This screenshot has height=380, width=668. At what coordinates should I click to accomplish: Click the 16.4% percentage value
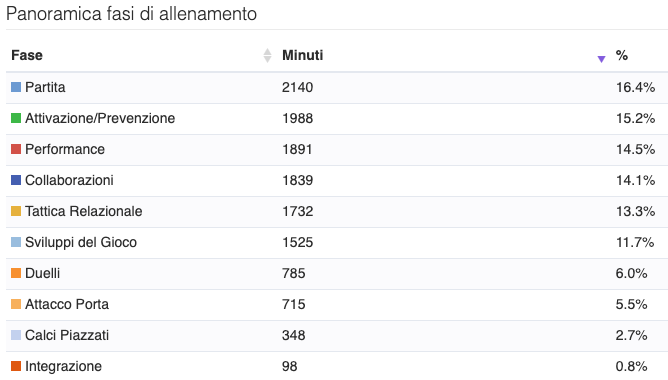coord(635,87)
